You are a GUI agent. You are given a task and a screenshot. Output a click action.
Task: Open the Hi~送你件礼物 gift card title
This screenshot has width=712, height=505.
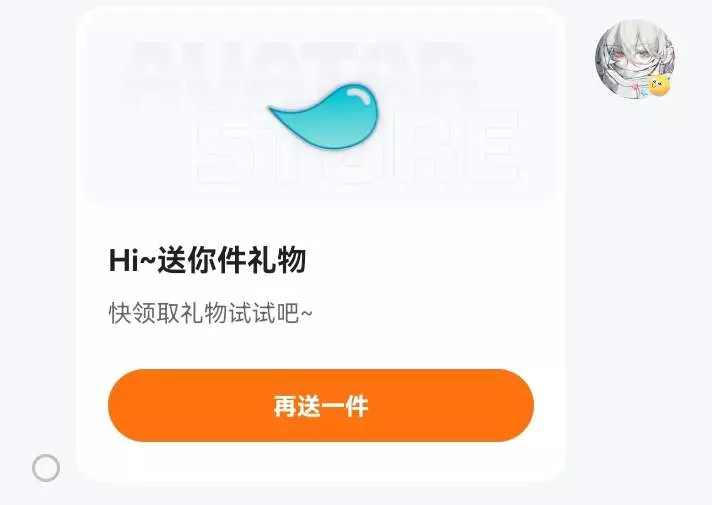point(208,260)
